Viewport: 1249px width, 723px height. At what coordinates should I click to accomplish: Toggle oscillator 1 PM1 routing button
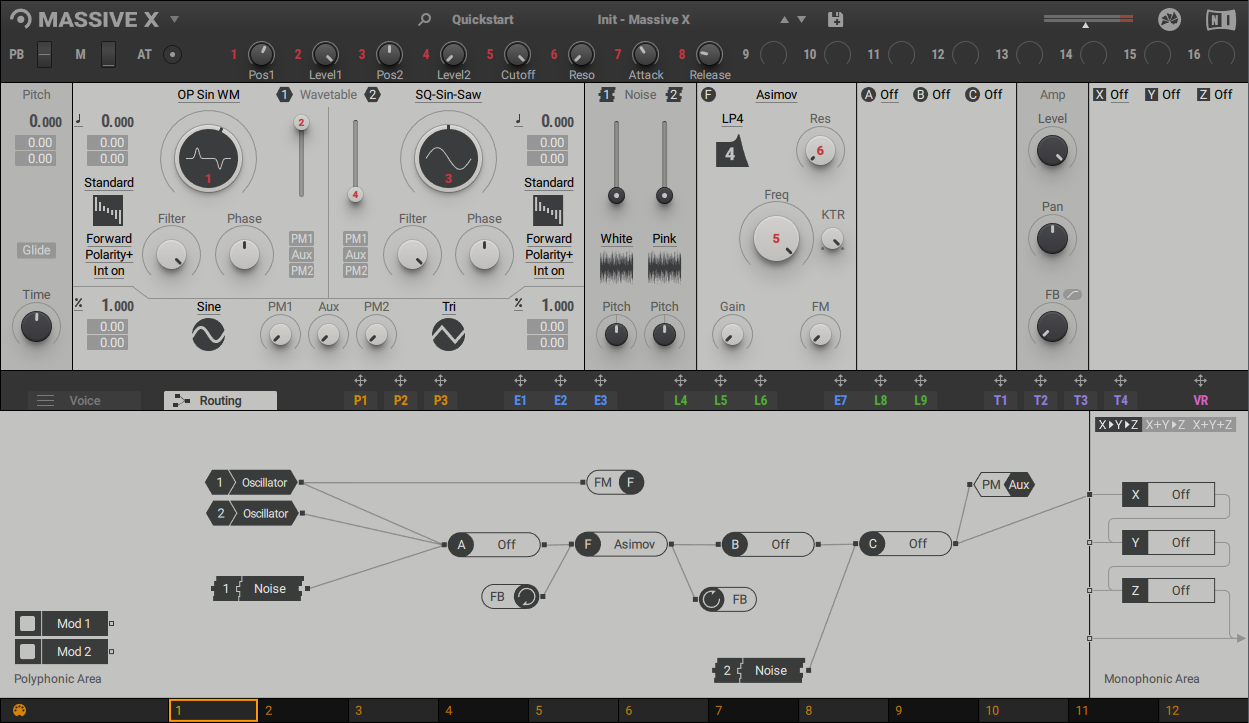(302, 238)
